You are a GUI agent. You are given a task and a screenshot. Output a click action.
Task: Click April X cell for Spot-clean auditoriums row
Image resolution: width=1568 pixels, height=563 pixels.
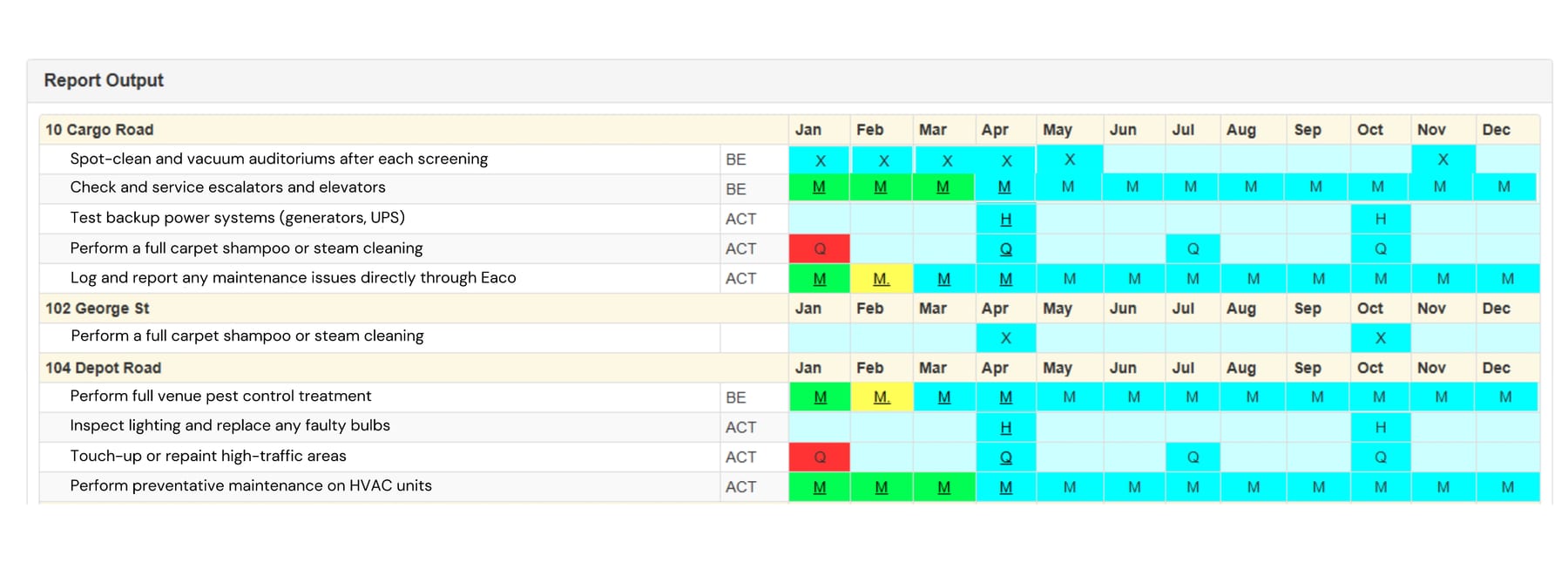(1006, 160)
